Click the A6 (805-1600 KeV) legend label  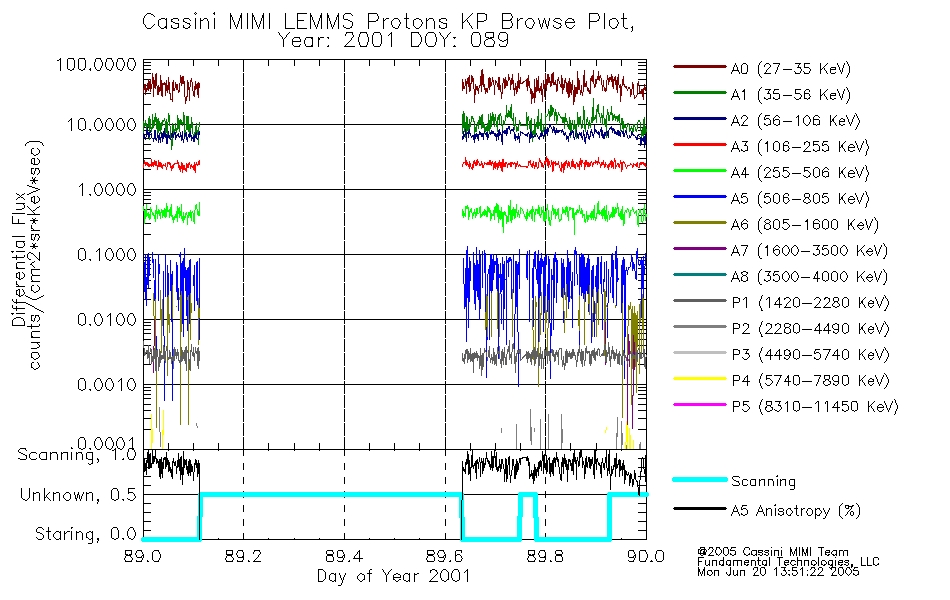pos(805,225)
